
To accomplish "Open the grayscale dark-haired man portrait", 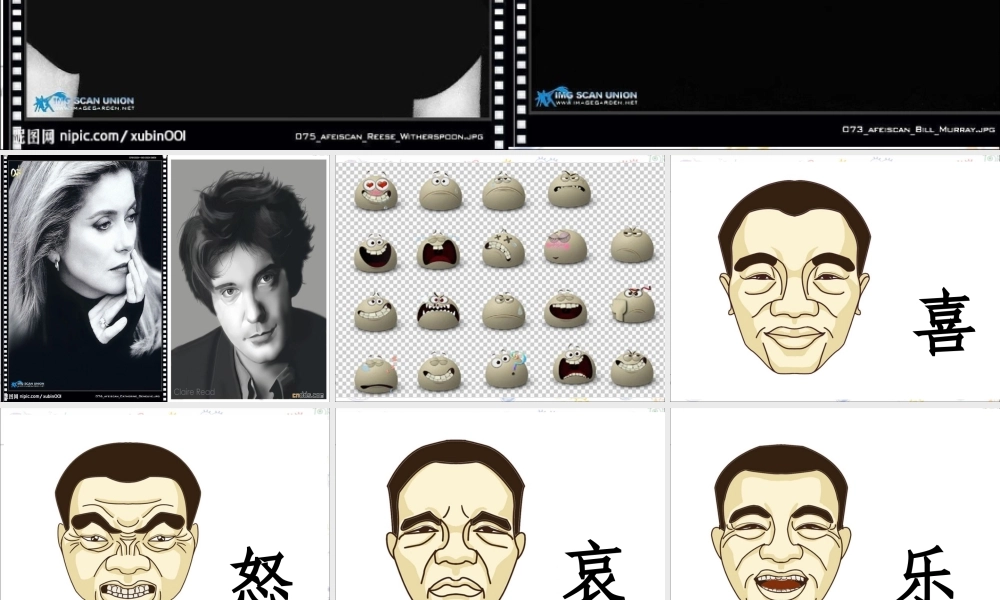I will click(249, 279).
